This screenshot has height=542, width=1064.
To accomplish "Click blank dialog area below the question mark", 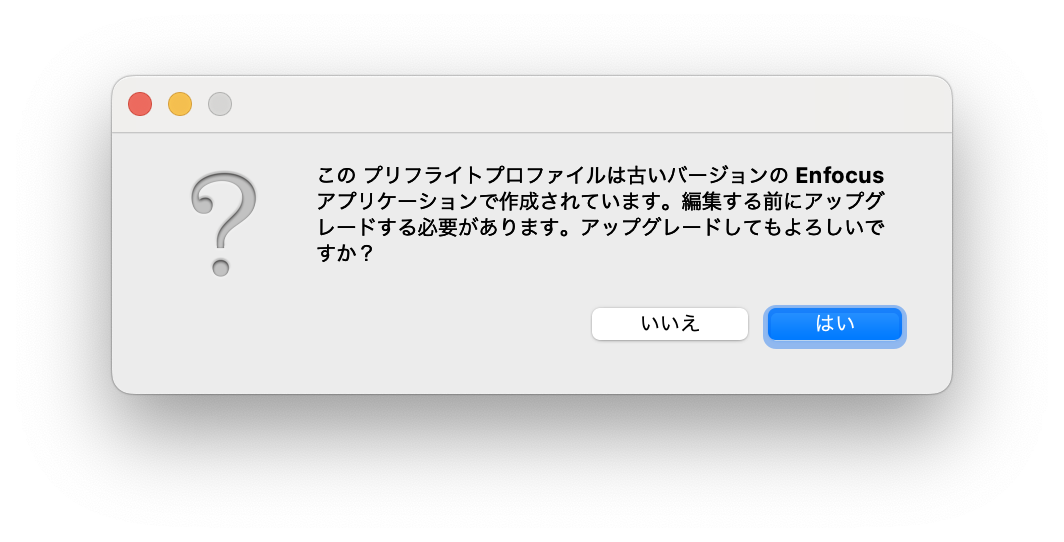I will [x=223, y=332].
